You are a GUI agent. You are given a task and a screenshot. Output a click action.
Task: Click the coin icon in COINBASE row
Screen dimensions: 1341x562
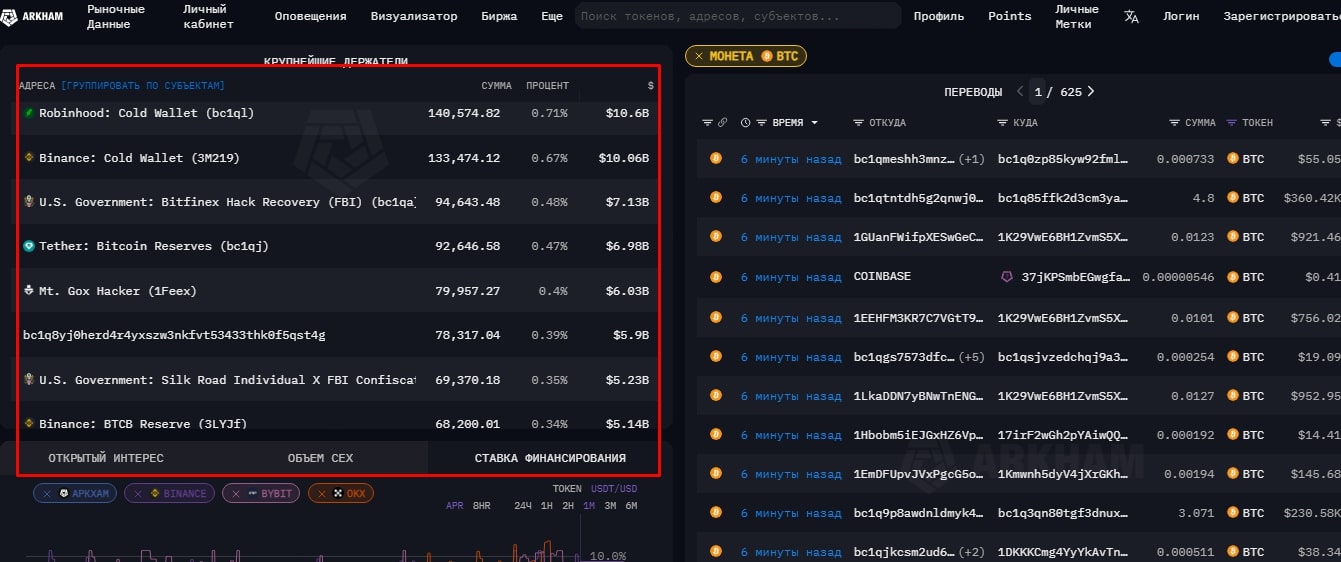point(715,276)
